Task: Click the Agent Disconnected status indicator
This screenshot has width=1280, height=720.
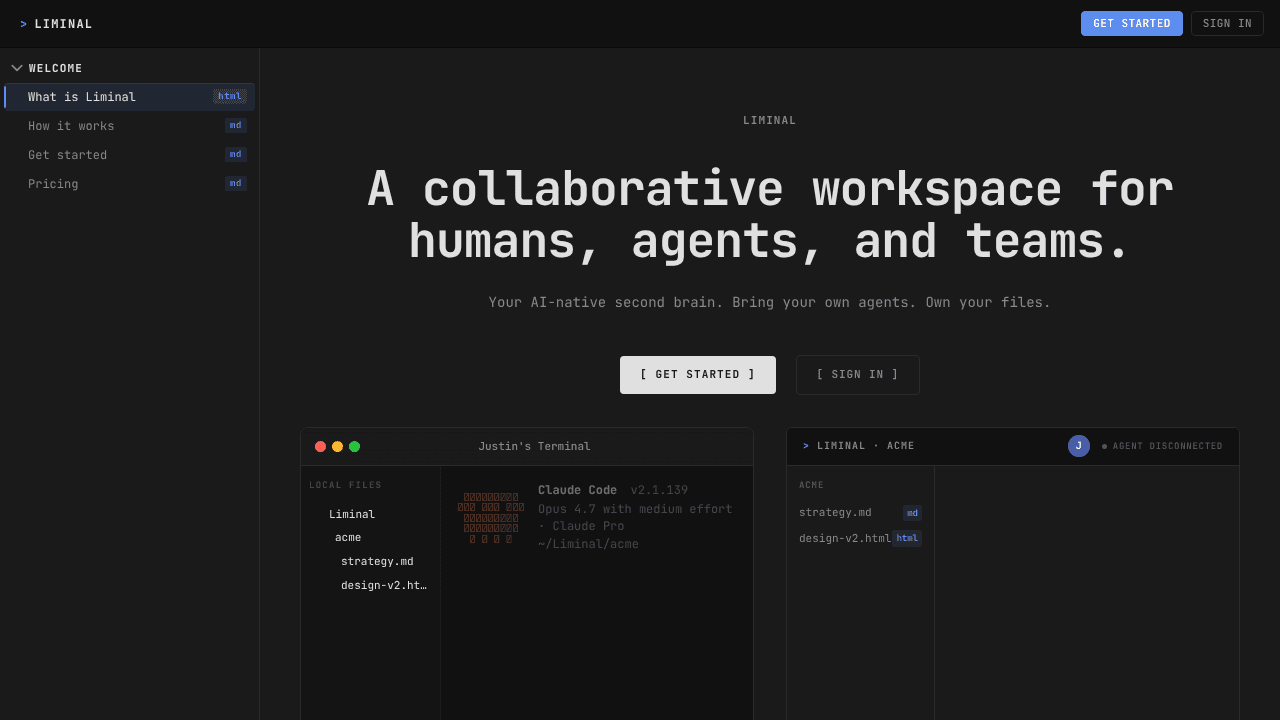Action: pos(1162,447)
